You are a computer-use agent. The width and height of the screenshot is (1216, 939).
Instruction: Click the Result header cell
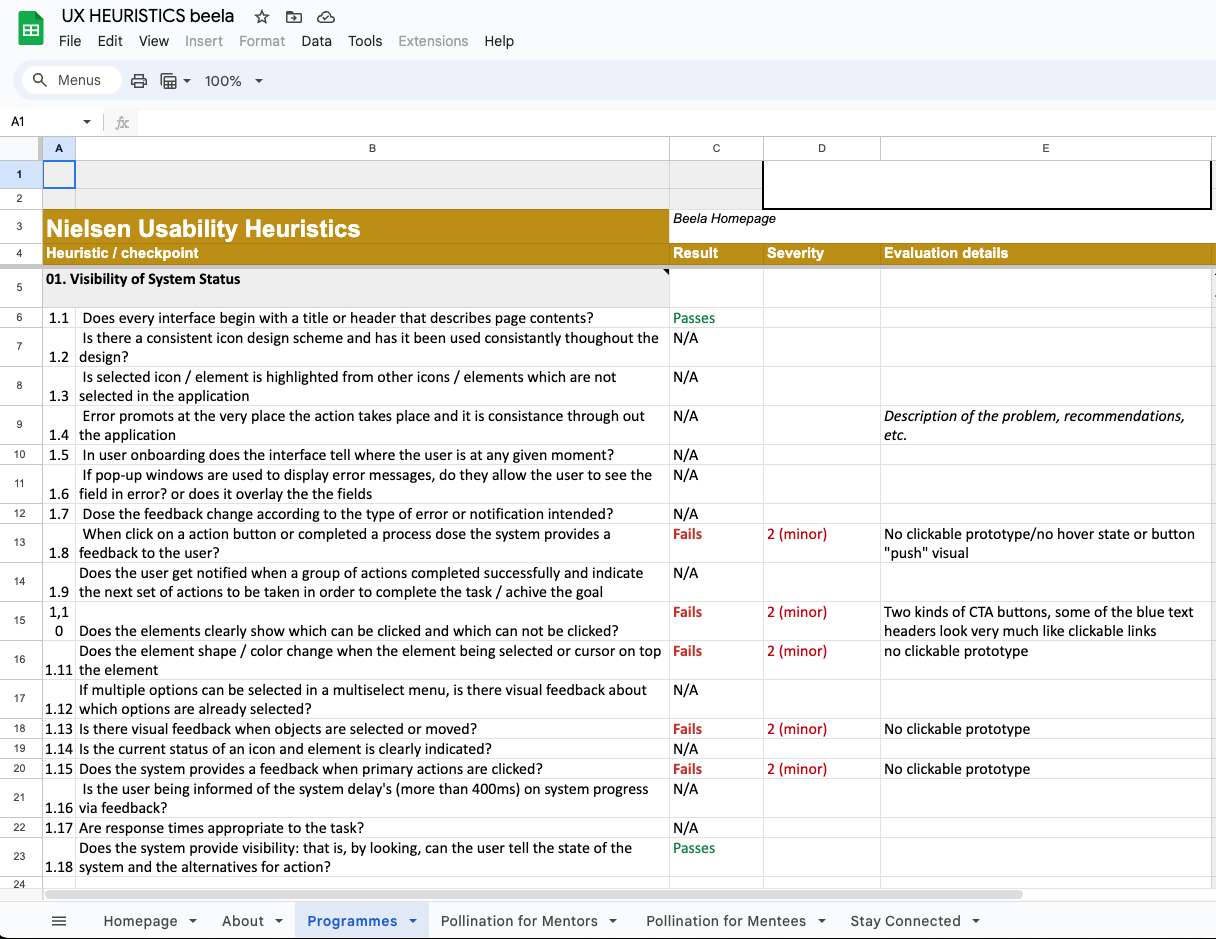click(716, 253)
